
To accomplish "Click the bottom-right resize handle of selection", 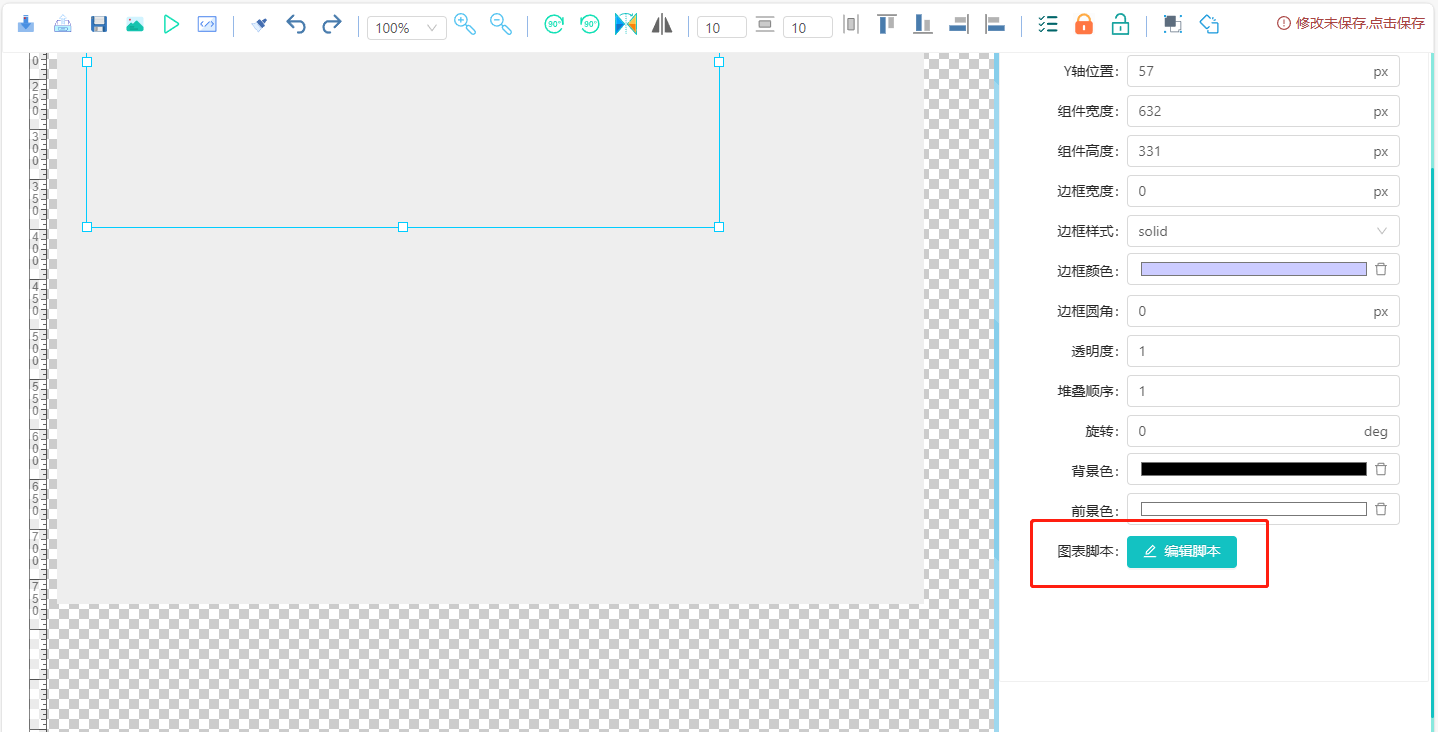I will point(719,227).
